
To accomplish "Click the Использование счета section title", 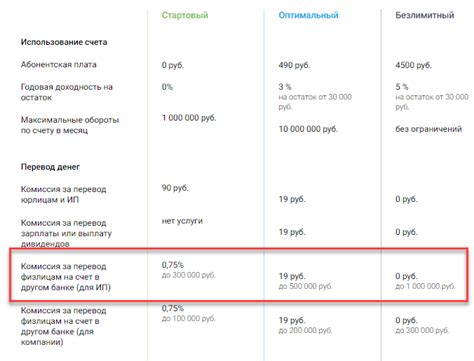I will pos(64,42).
